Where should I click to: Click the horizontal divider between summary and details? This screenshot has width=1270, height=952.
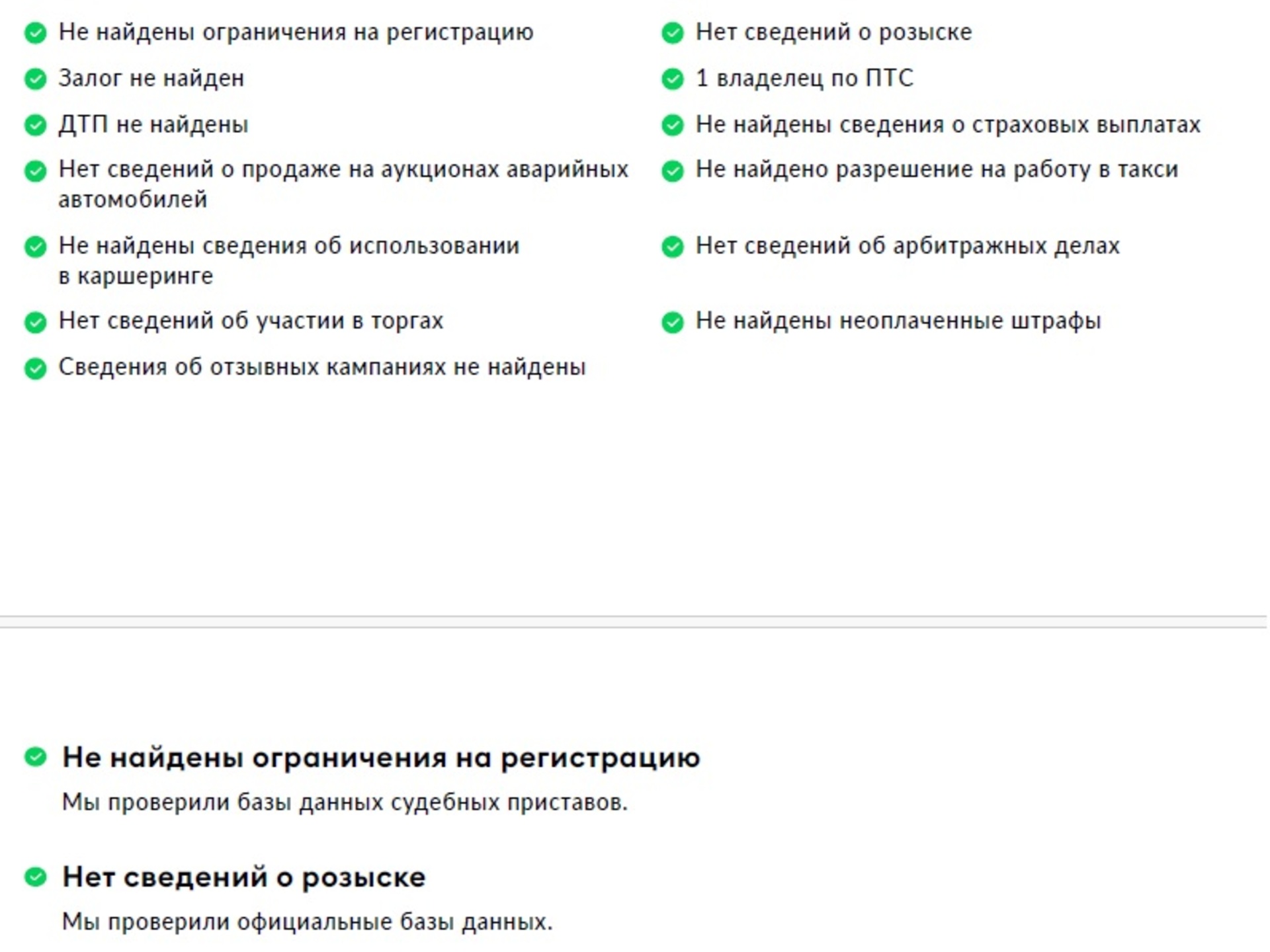click(x=633, y=622)
